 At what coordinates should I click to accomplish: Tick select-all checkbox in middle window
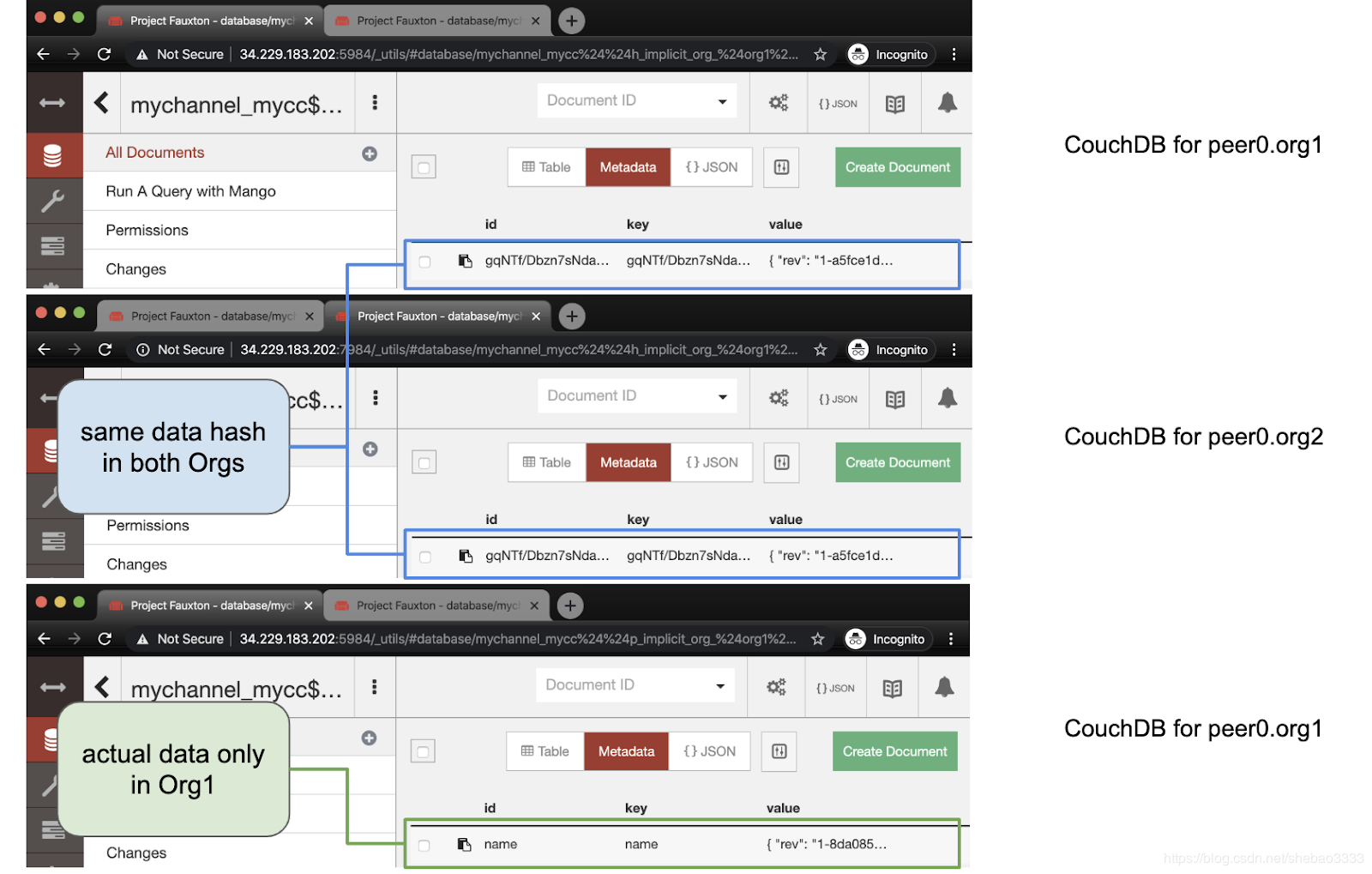point(424,462)
